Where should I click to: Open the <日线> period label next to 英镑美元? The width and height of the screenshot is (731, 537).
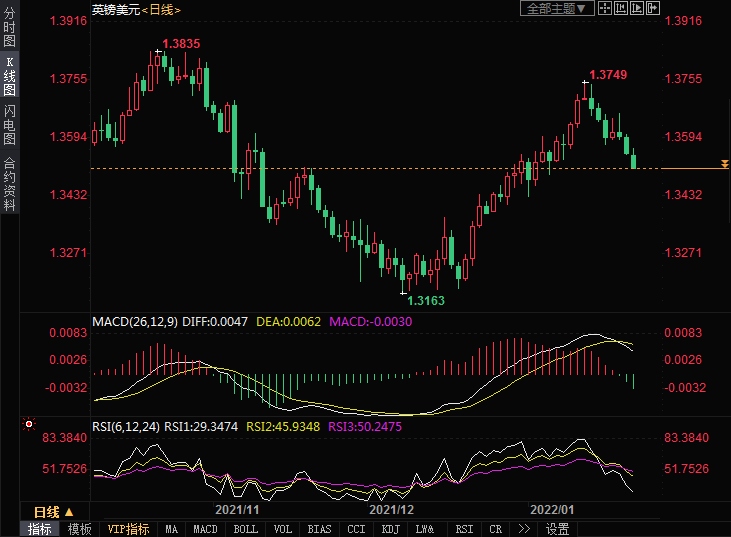click(165, 9)
